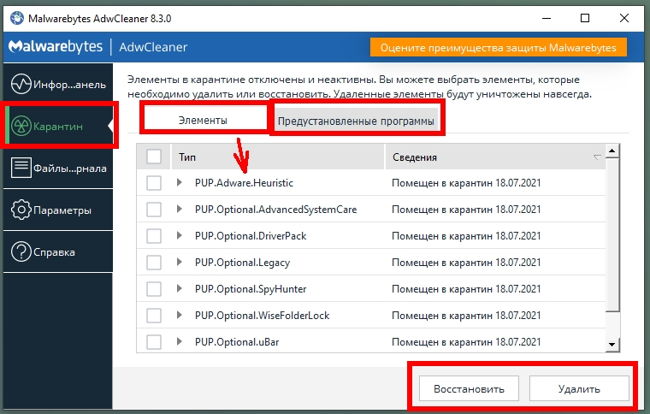The image size is (650, 414).
Task: Select the Карантин sidebar item
Action: point(58,126)
